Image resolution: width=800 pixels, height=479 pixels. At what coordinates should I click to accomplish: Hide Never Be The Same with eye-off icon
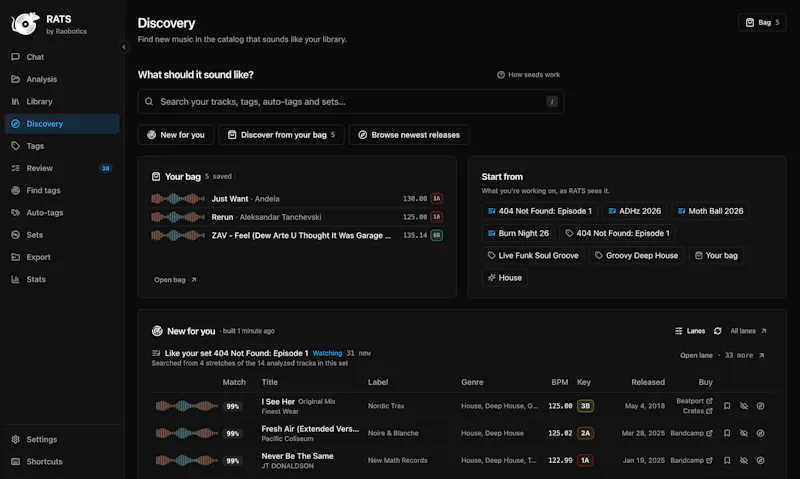point(744,460)
